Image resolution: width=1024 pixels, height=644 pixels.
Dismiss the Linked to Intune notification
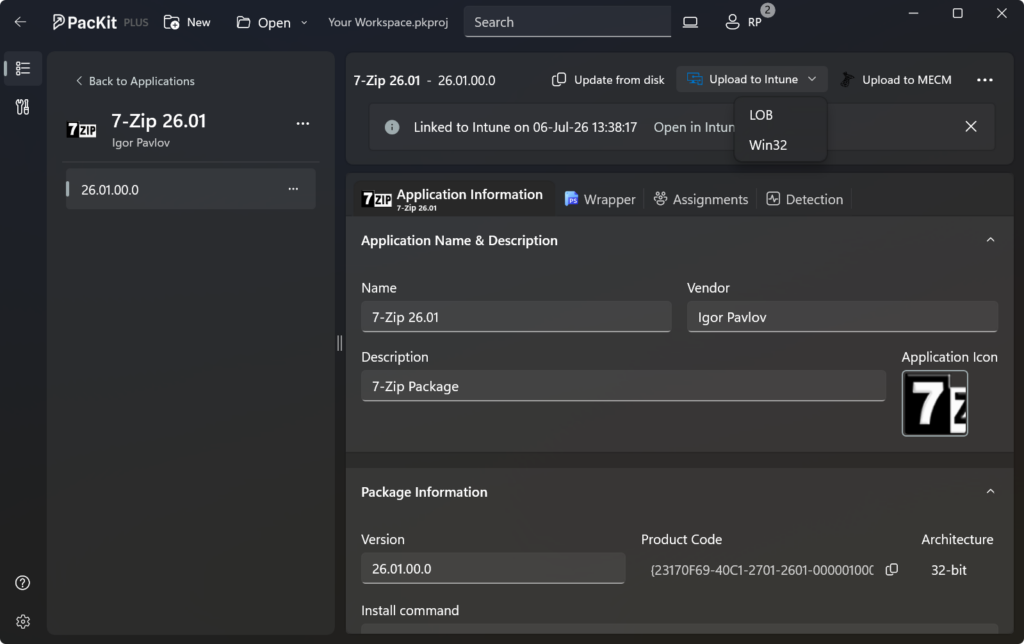pos(970,127)
